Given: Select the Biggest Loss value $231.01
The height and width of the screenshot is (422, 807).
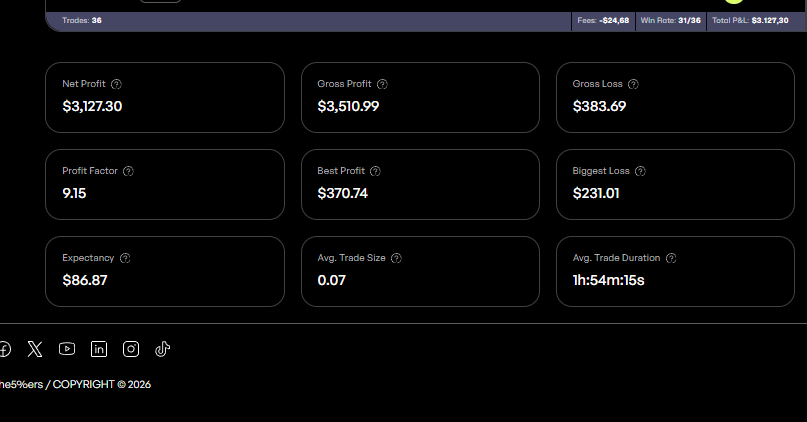Looking at the screenshot, I should pyautogui.click(x=596, y=194).
